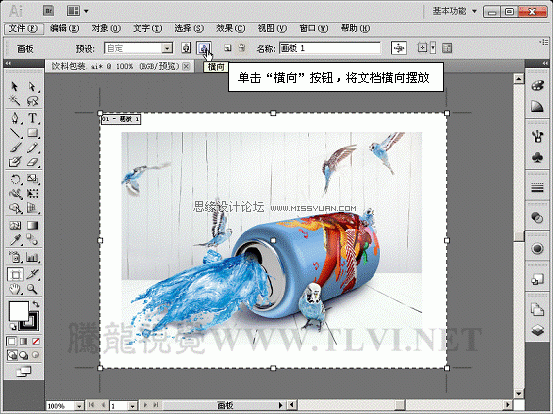The width and height of the screenshot is (553, 414).
Task: Open the Arrange Documents dropdown
Action: (x=77, y=11)
